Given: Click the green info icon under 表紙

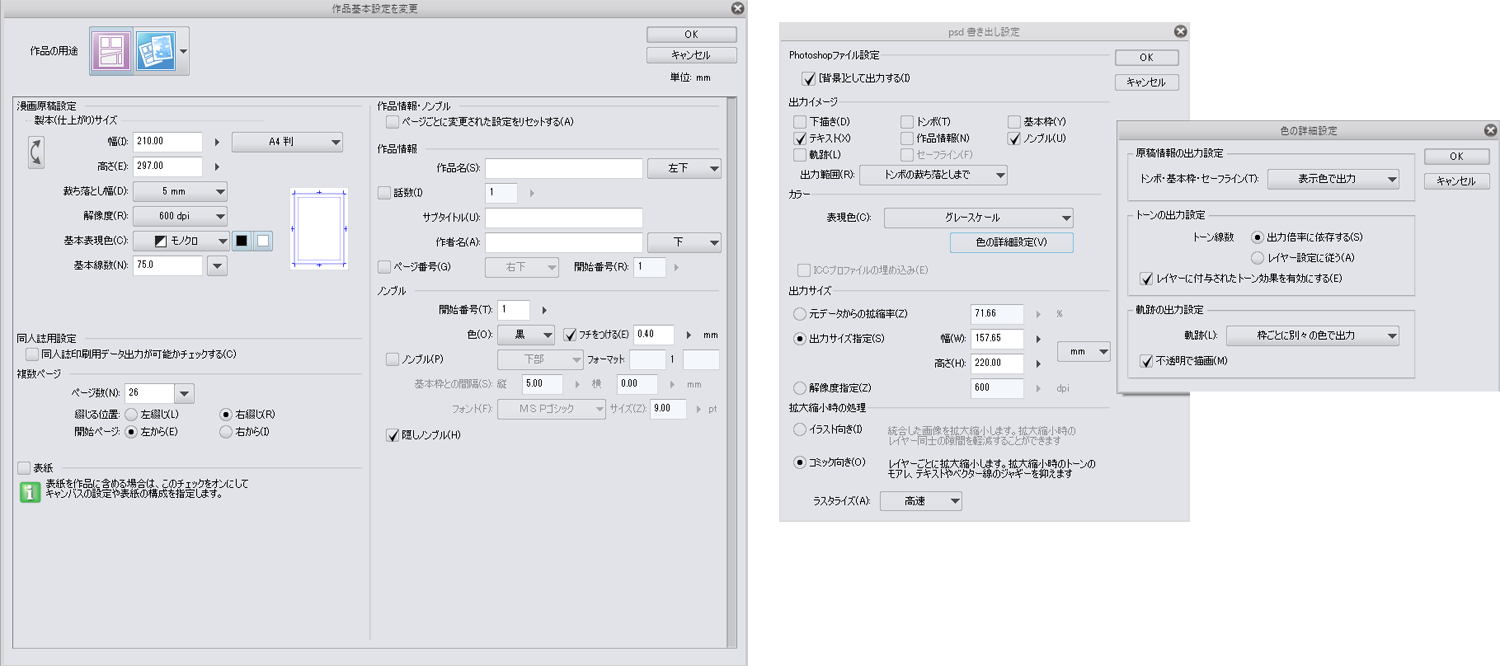Looking at the screenshot, I should pyautogui.click(x=30, y=490).
